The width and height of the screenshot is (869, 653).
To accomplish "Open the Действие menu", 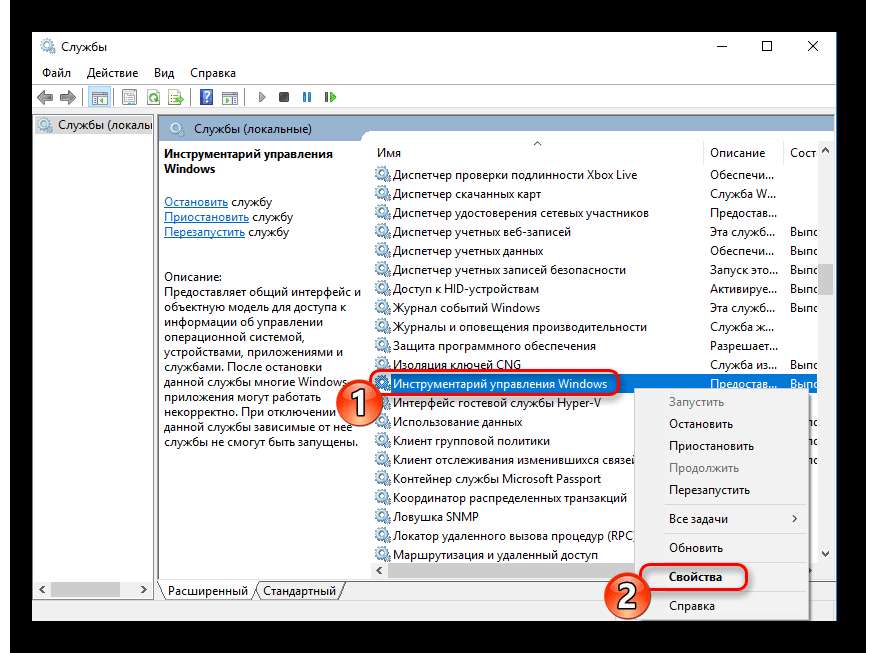I will click(x=113, y=73).
